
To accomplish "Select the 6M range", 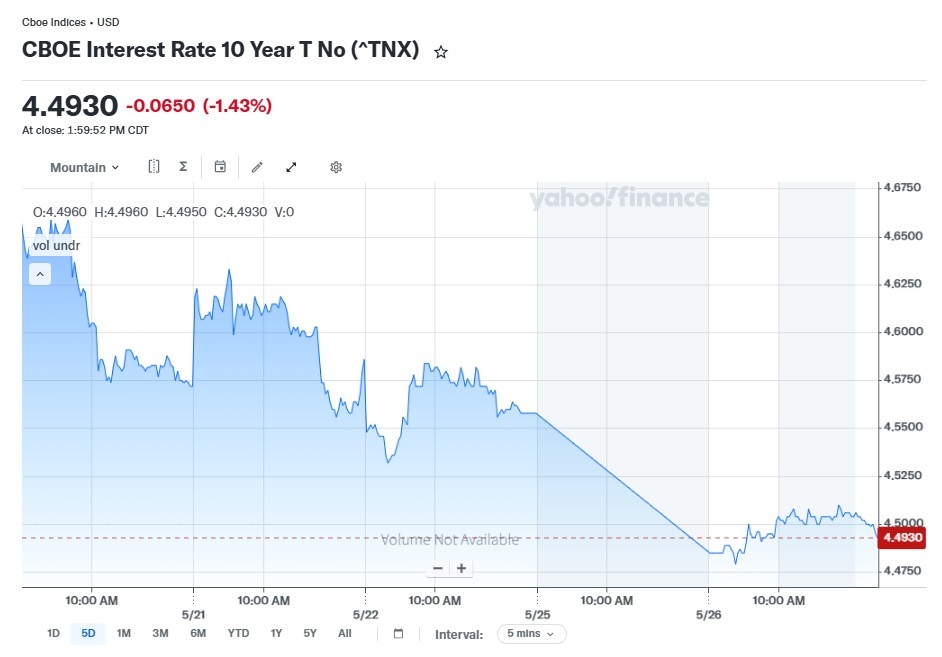I will 198,634.
